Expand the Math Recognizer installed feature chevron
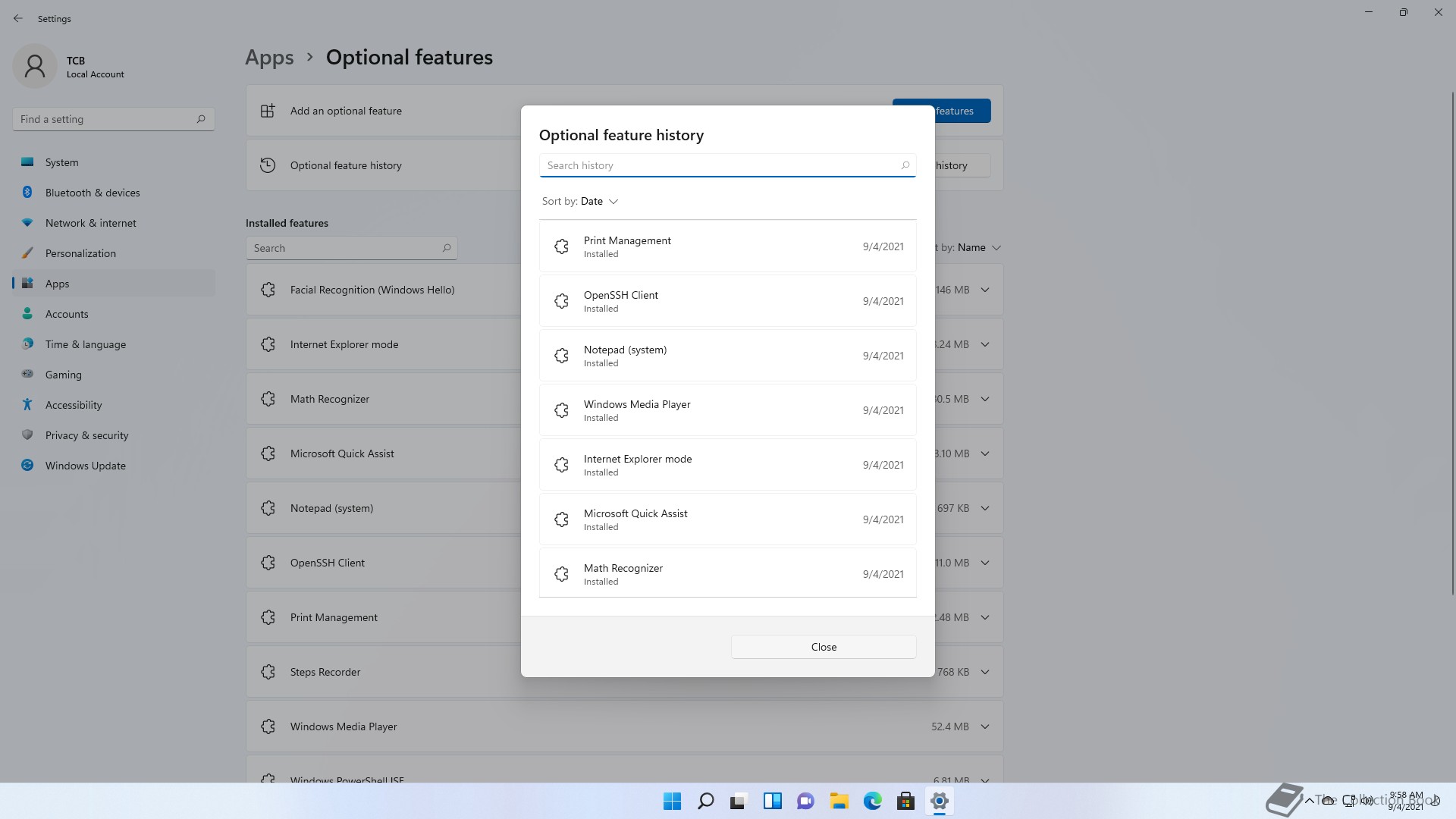 pyautogui.click(x=985, y=399)
